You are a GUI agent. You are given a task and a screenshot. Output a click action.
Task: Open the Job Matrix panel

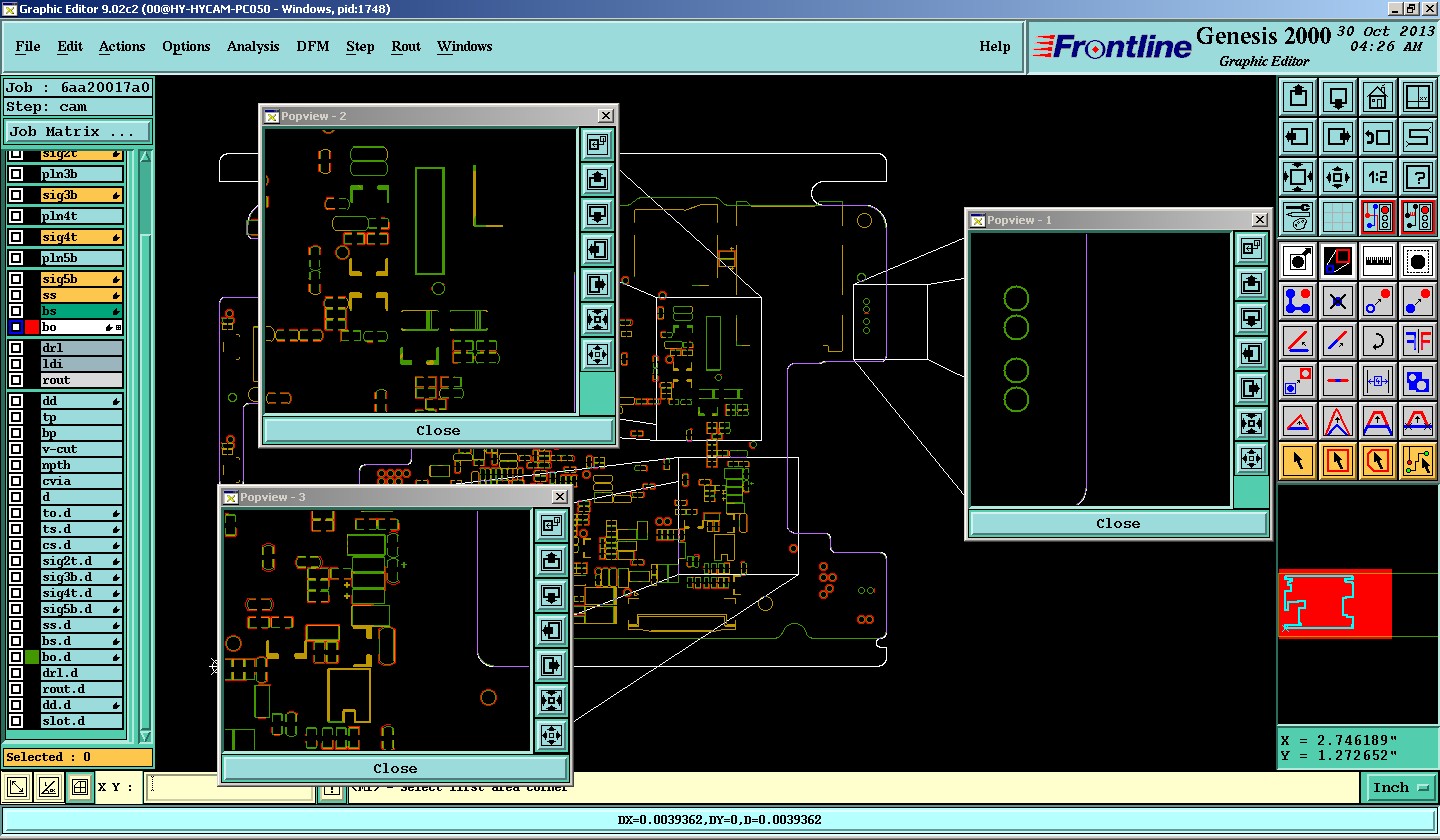coord(78,131)
